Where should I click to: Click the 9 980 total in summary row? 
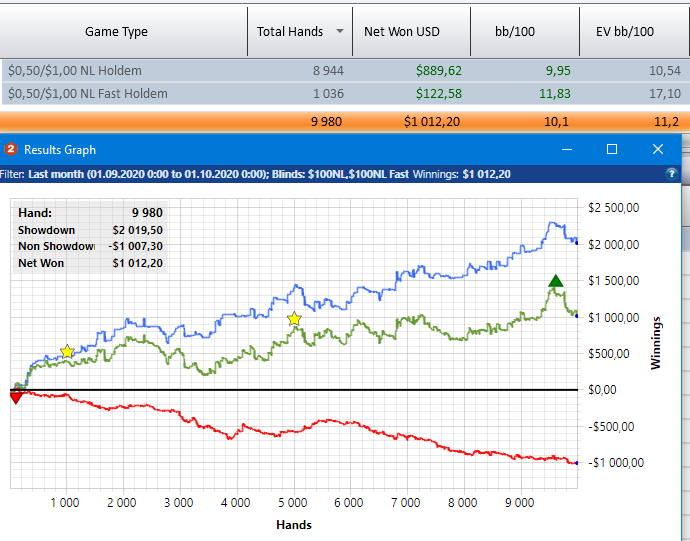click(x=326, y=121)
